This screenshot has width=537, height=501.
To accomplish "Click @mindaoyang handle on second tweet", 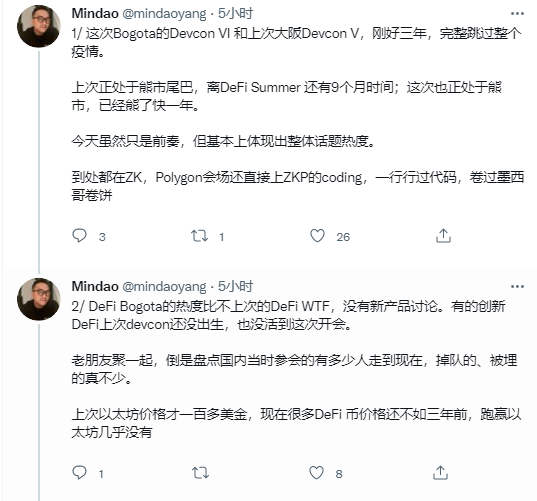I will coord(164,287).
